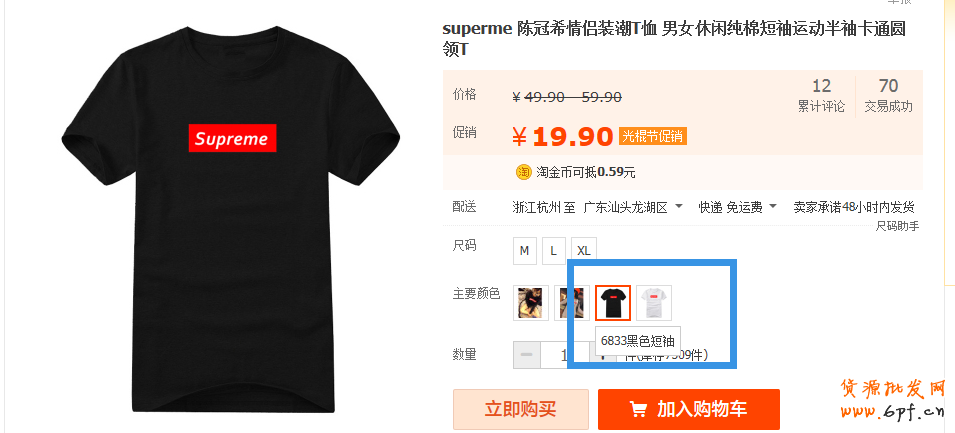The image size is (955, 433).
Task: Open 累计评论 reviews count link
Action: tap(822, 96)
